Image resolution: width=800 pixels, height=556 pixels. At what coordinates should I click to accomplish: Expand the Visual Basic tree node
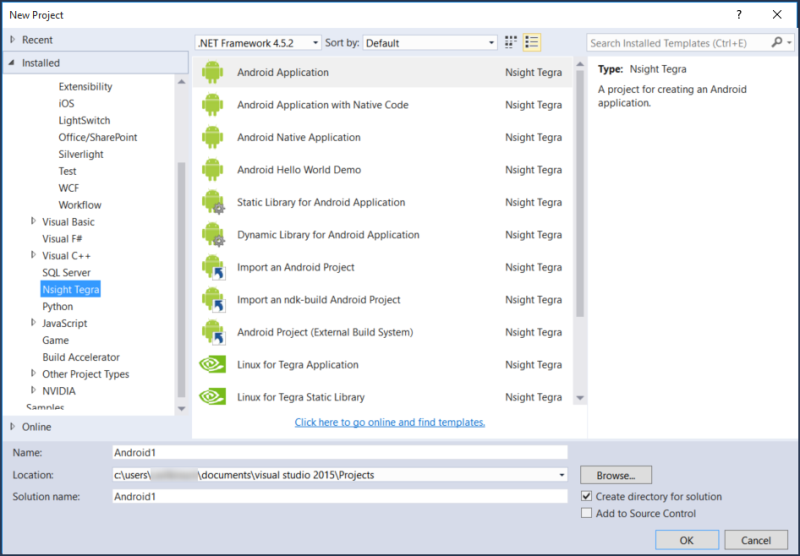33,221
